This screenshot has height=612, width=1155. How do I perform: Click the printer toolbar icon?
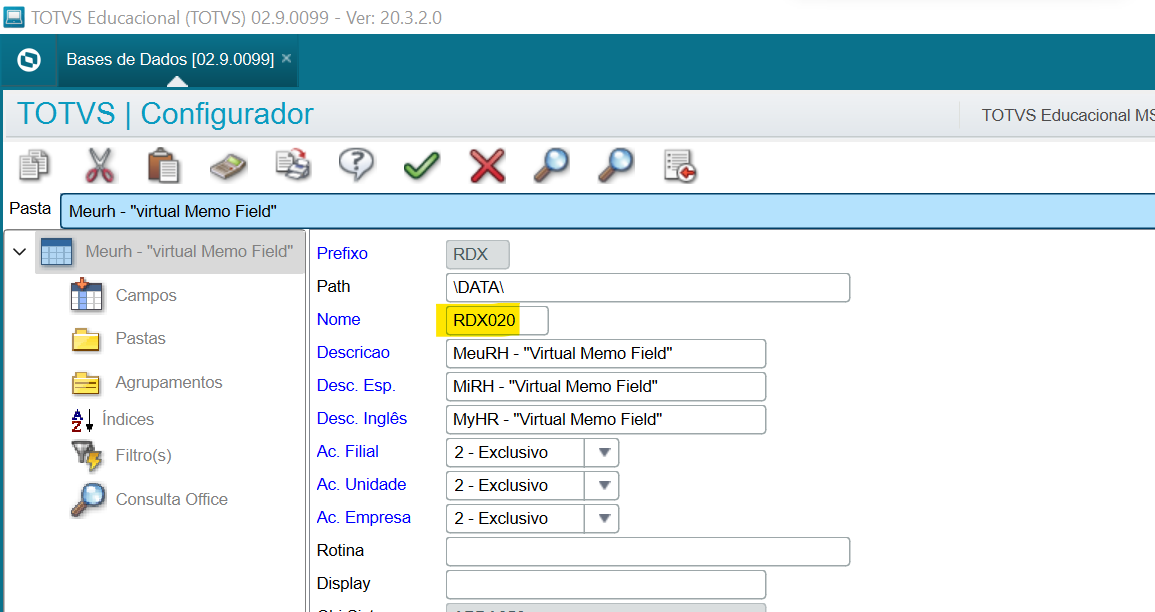[x=293, y=165]
